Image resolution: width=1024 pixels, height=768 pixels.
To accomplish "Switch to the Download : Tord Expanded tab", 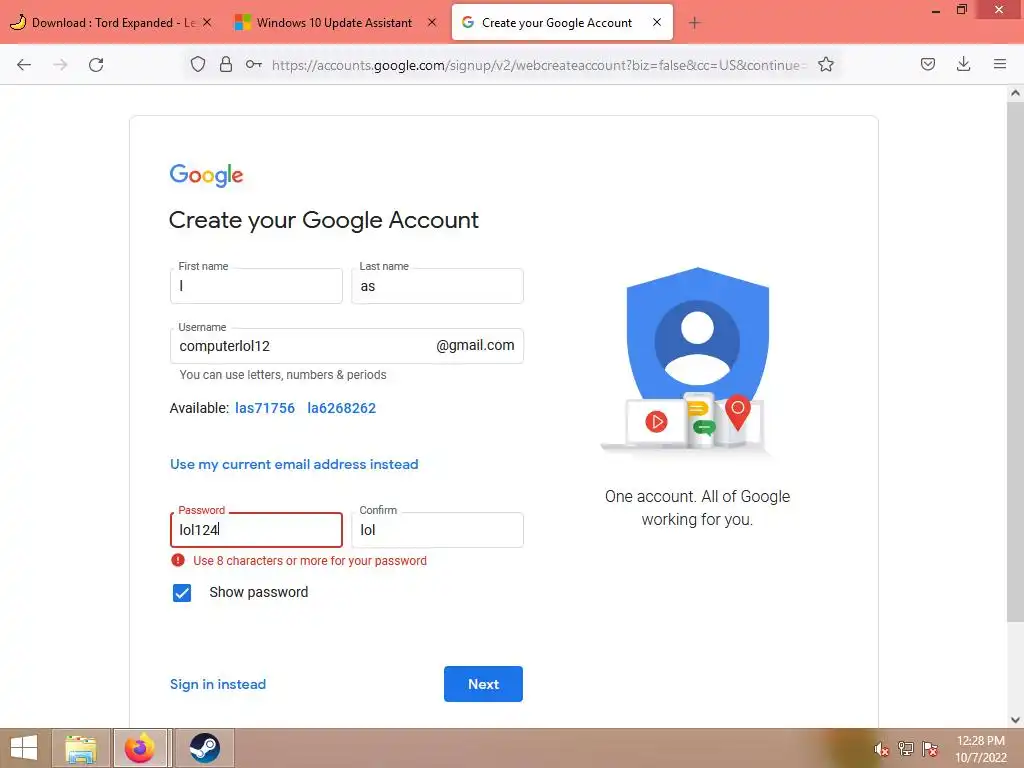I will click(112, 22).
